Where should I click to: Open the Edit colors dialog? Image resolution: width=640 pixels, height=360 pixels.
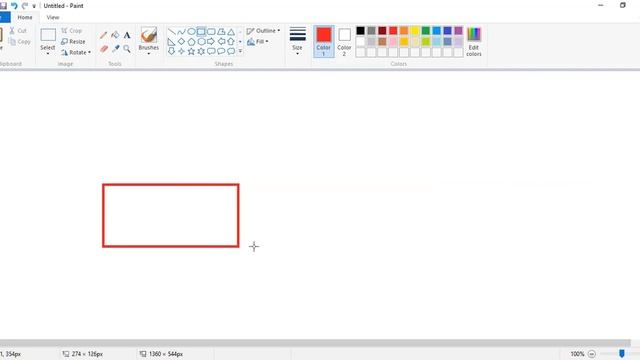coord(474,42)
